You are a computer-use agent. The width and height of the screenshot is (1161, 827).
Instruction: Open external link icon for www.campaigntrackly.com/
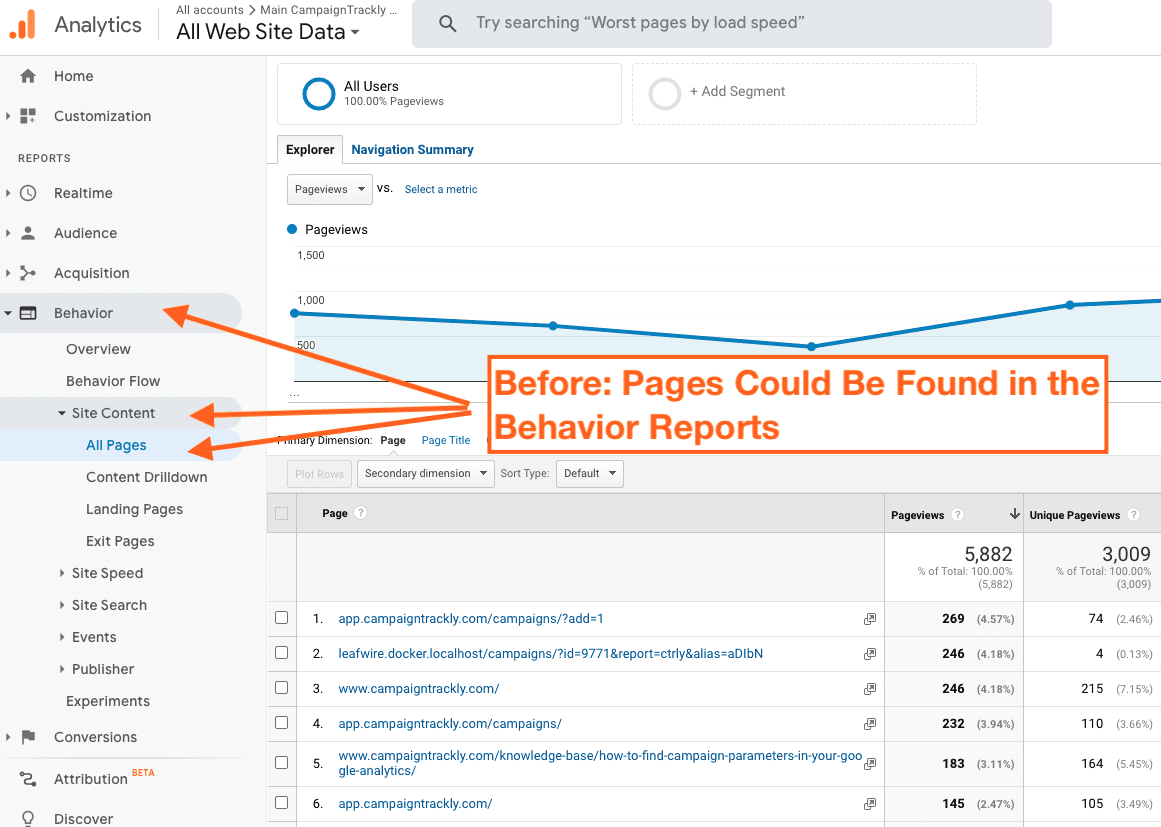click(x=870, y=689)
